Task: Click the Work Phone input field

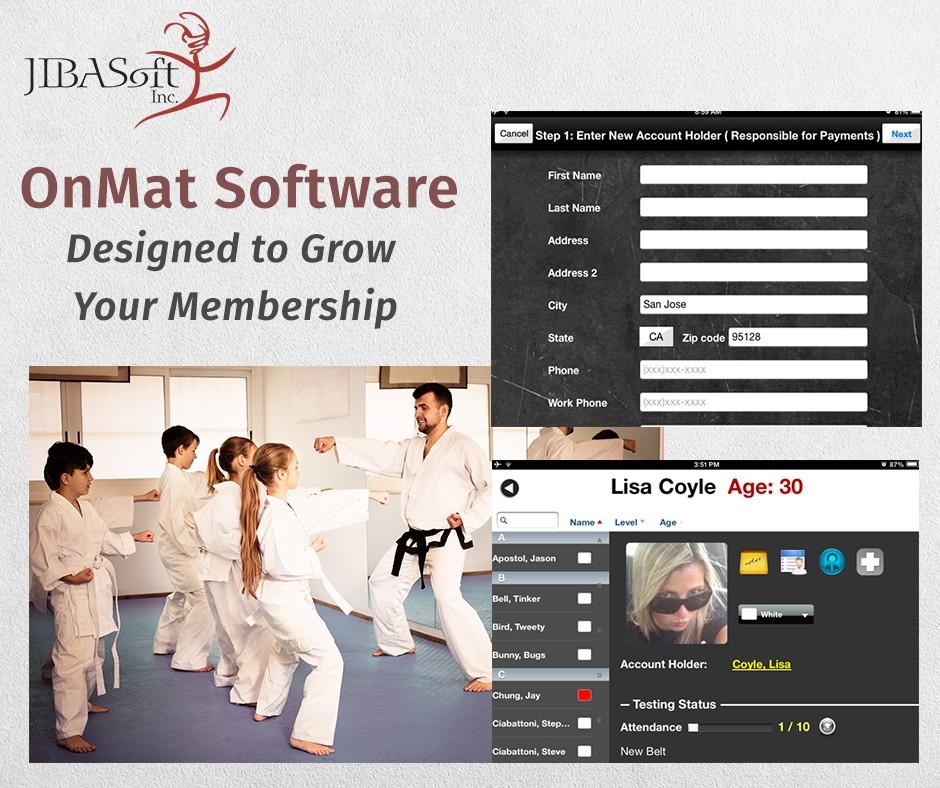Action: click(x=754, y=402)
